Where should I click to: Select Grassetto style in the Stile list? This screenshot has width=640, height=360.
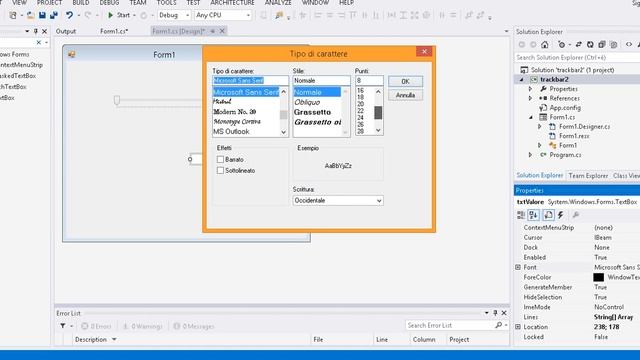313,112
